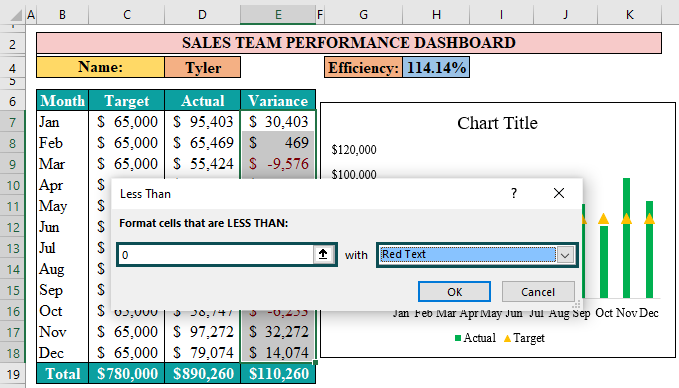Select the Jan month cell
Image resolution: width=679 pixels, height=388 pixels.
tap(62, 122)
